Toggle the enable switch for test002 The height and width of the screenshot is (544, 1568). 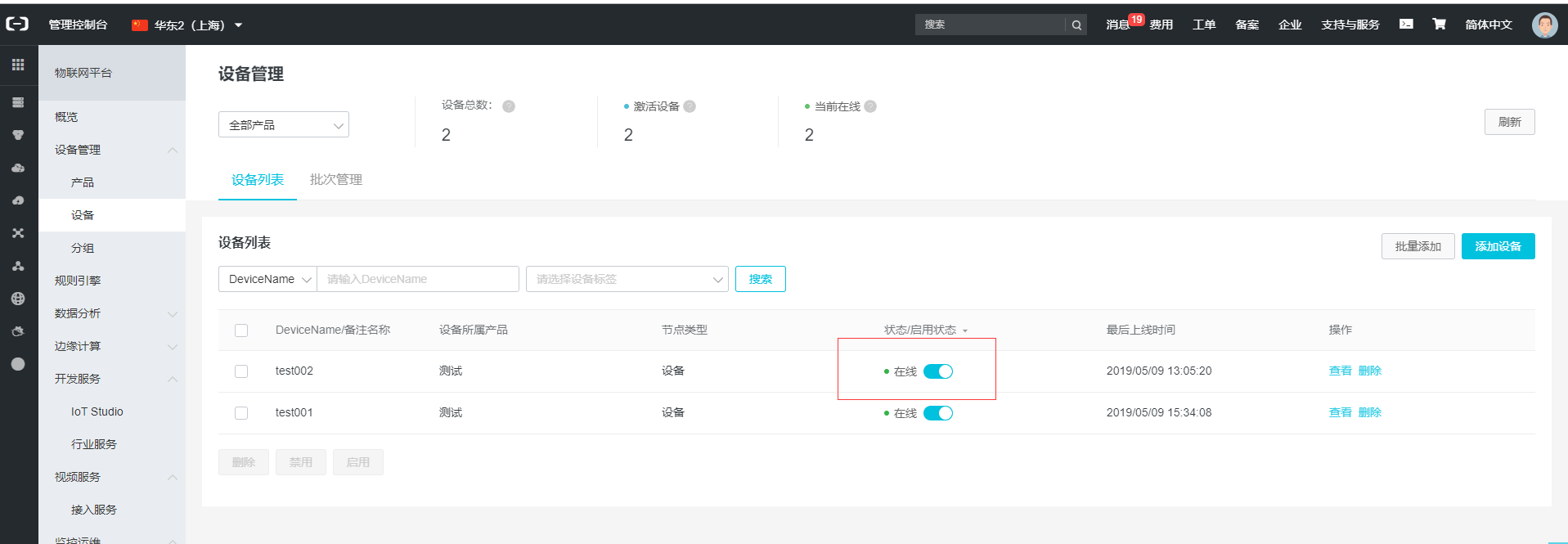[x=938, y=371]
